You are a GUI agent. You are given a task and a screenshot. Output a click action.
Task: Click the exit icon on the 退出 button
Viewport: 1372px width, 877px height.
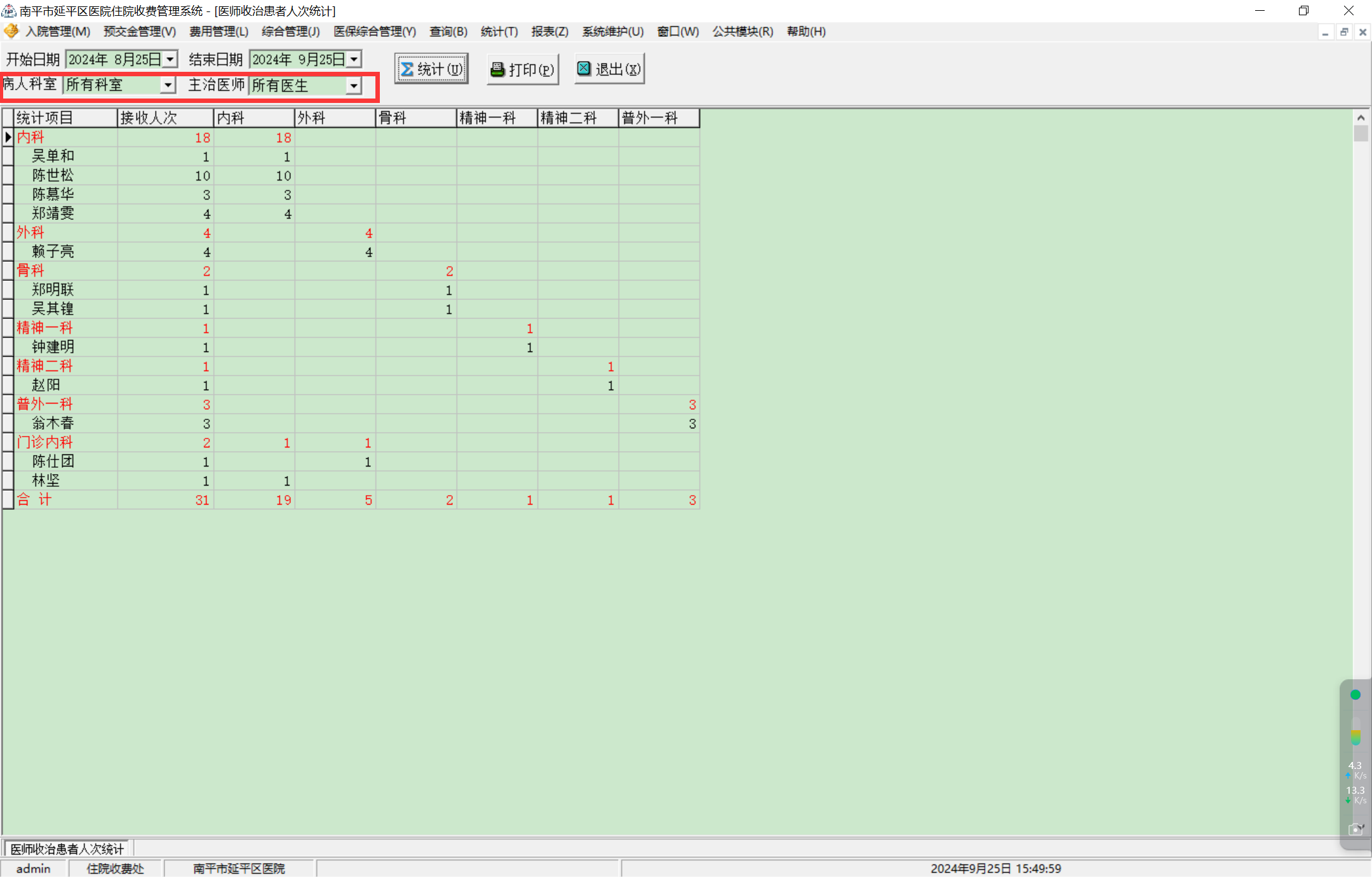coord(584,68)
